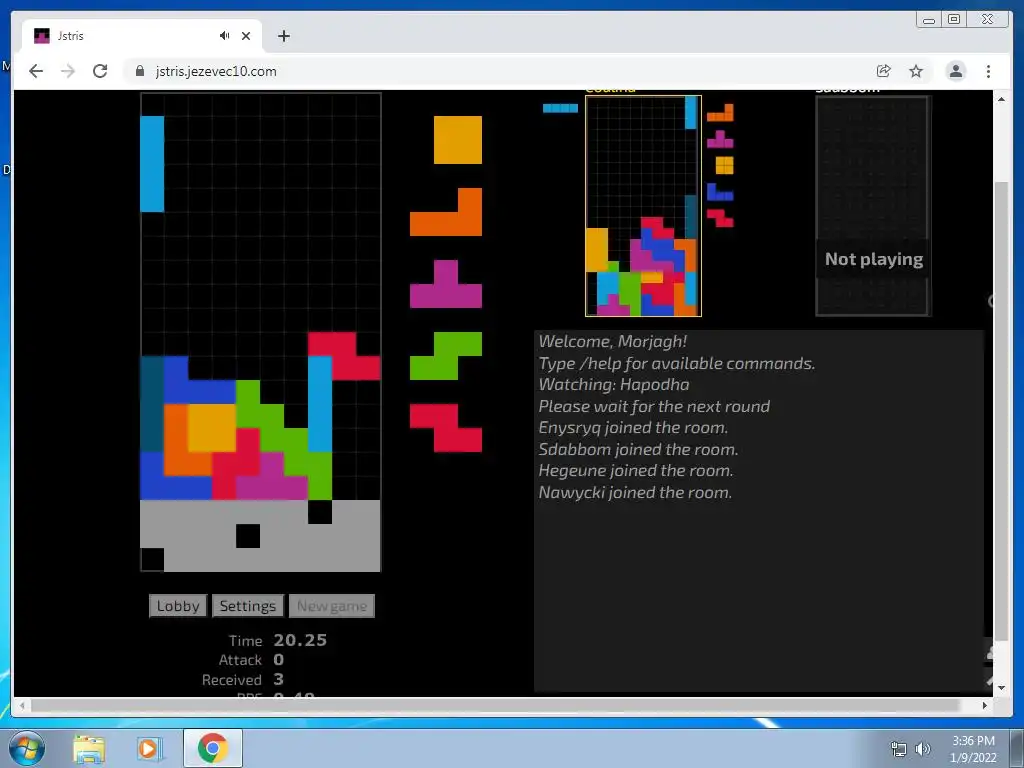Reload the Jstris page

(100, 71)
